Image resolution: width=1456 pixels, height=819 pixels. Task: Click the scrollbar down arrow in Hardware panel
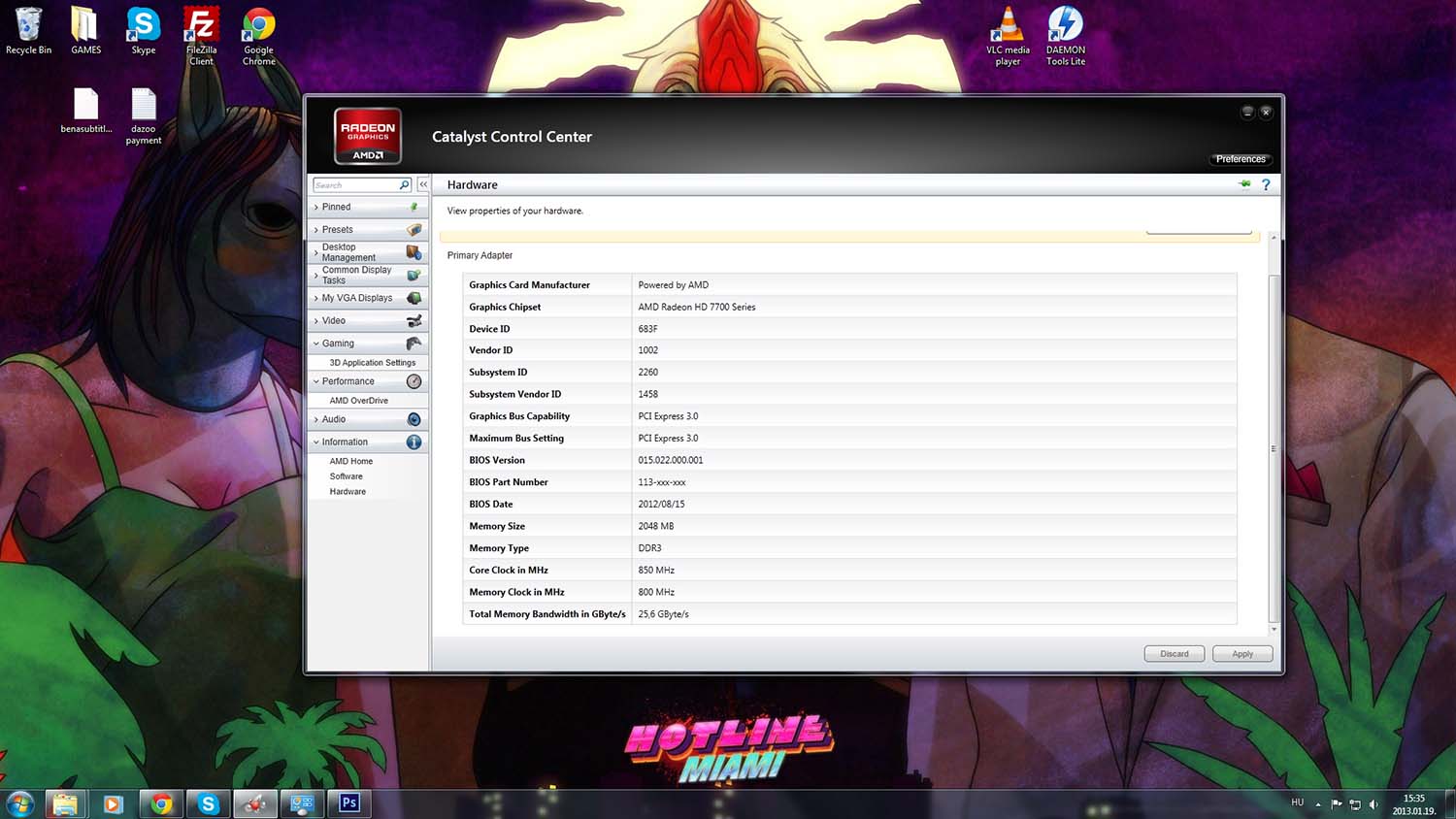click(x=1274, y=630)
